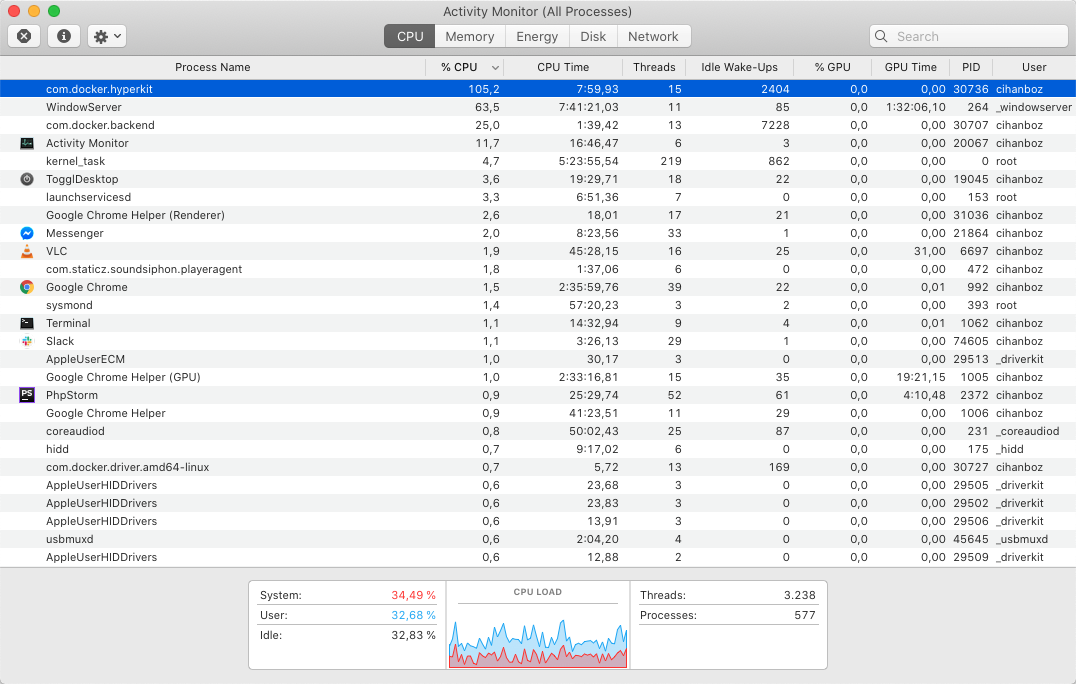Select the AppleUserECM process
Image resolution: width=1076 pixels, height=684 pixels.
538,359
